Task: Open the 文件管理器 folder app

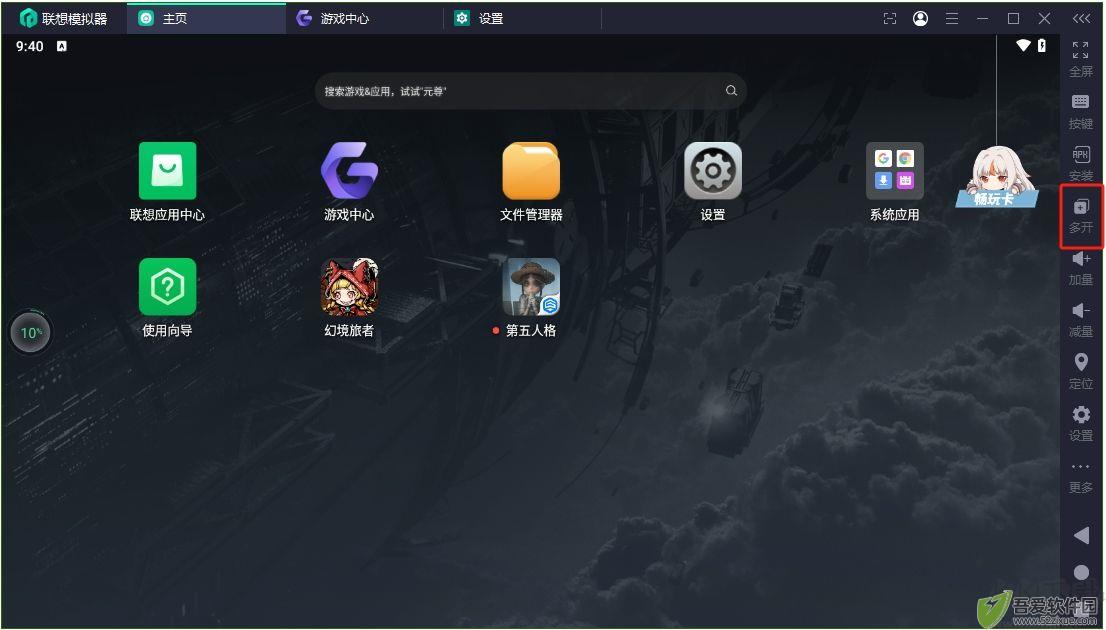Action: click(x=531, y=171)
